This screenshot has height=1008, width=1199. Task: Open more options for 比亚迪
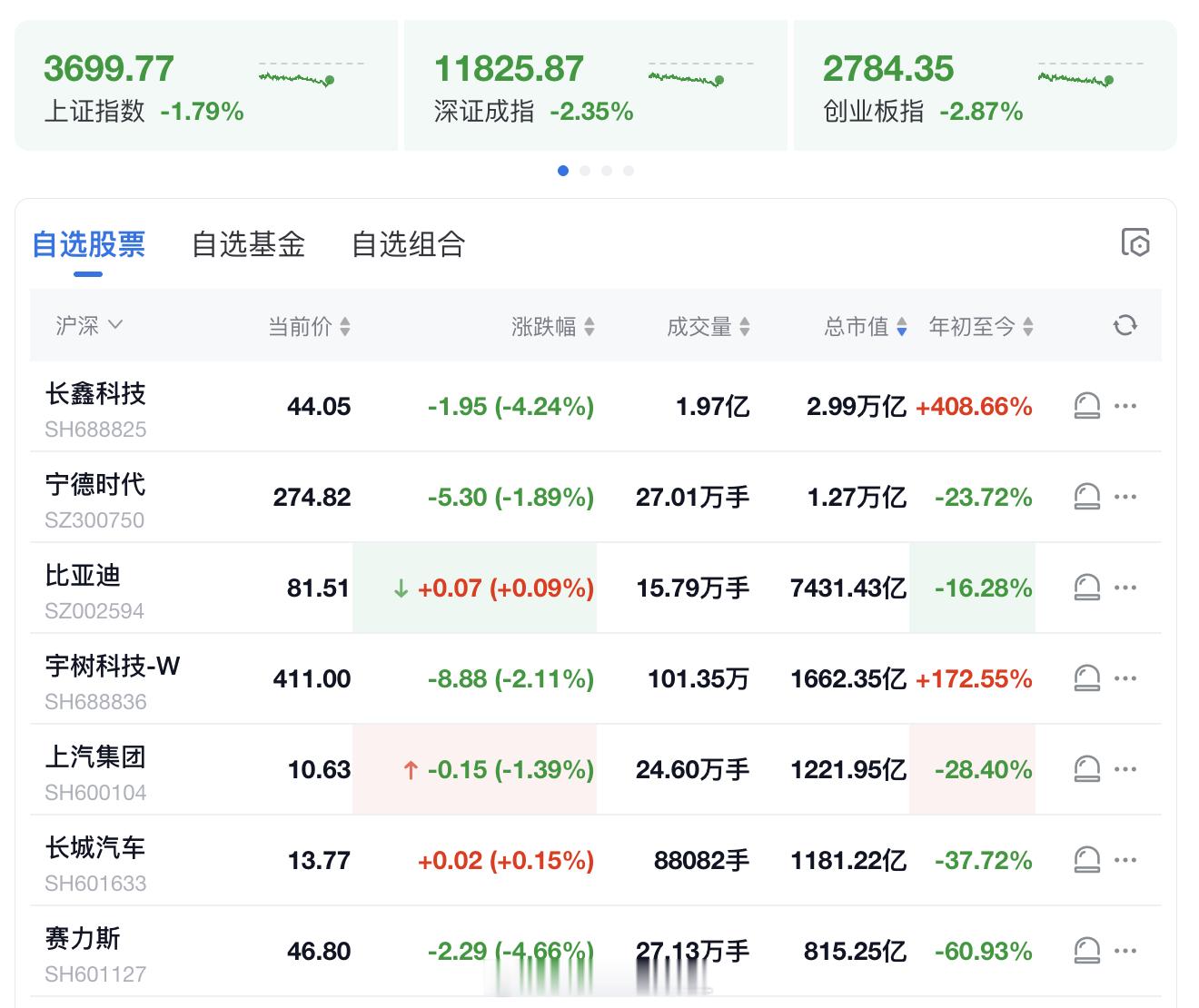click(1125, 588)
